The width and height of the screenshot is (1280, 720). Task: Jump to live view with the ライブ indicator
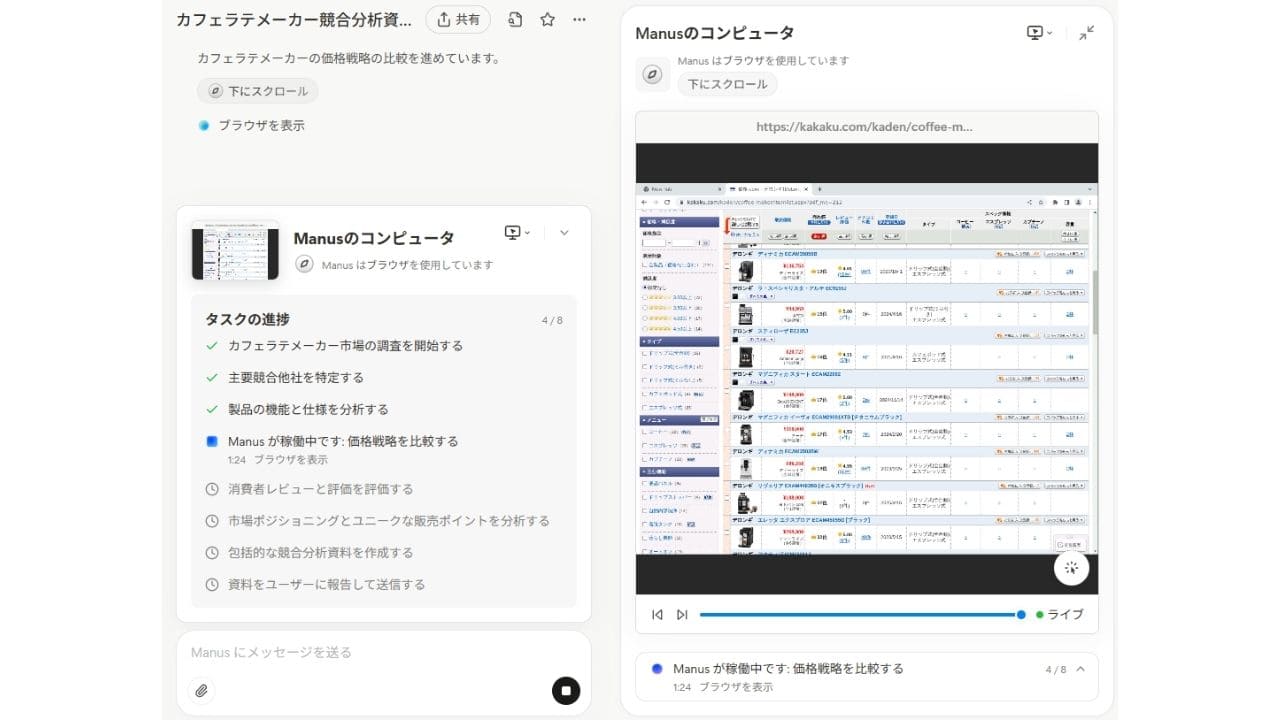pos(1059,614)
